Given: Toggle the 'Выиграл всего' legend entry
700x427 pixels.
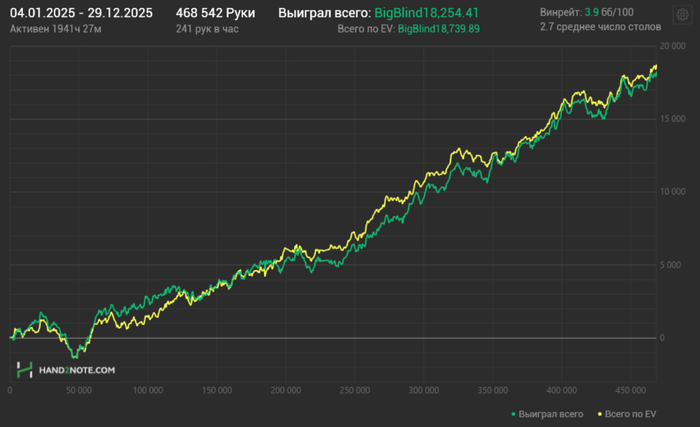Looking at the screenshot, I should (x=547, y=414).
